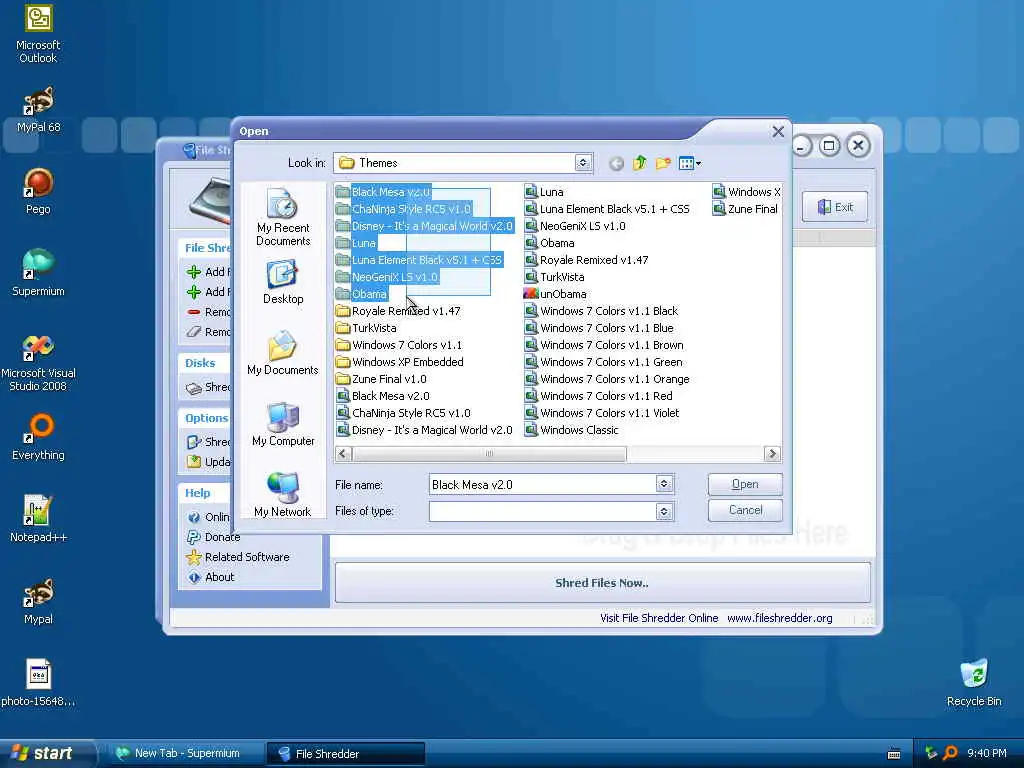Go to My Documents in places bar
Screen dimensions: 1024x768
[283, 353]
